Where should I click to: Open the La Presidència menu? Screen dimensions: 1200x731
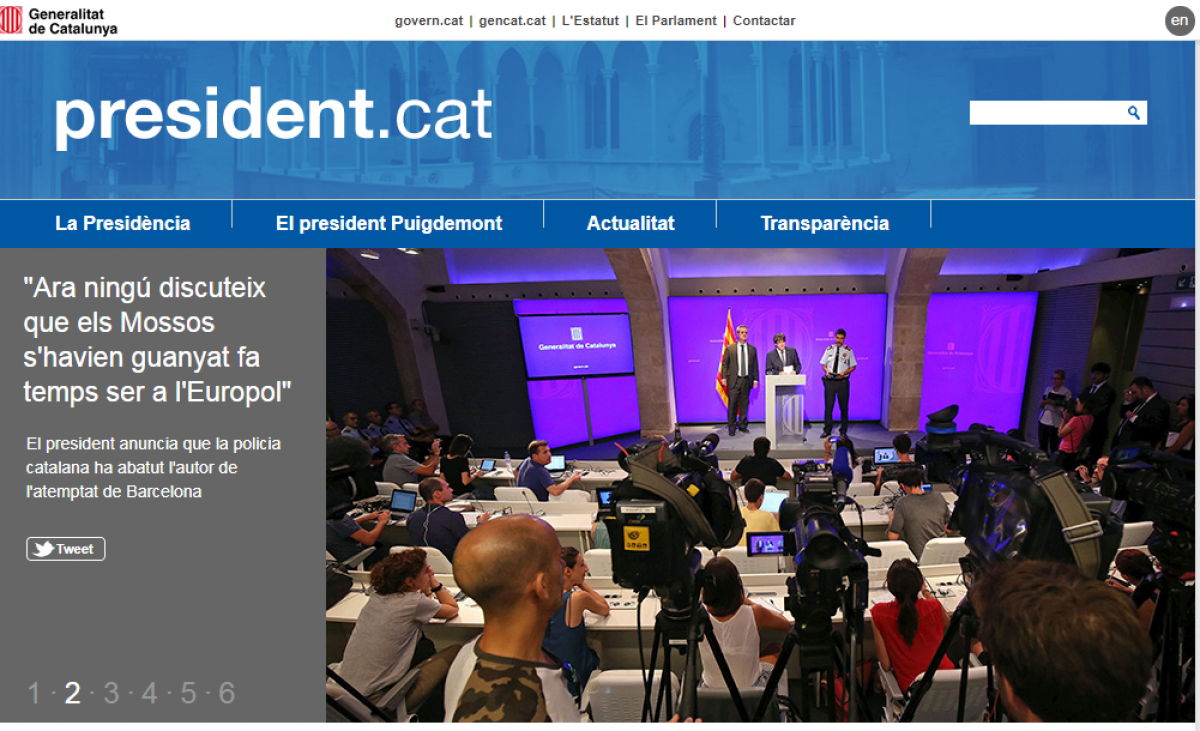pos(123,224)
